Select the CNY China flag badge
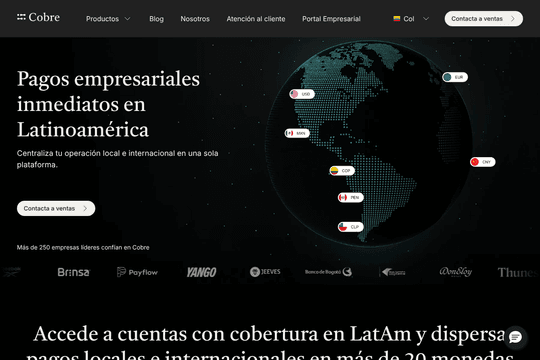The height and width of the screenshot is (360, 540). click(483, 162)
